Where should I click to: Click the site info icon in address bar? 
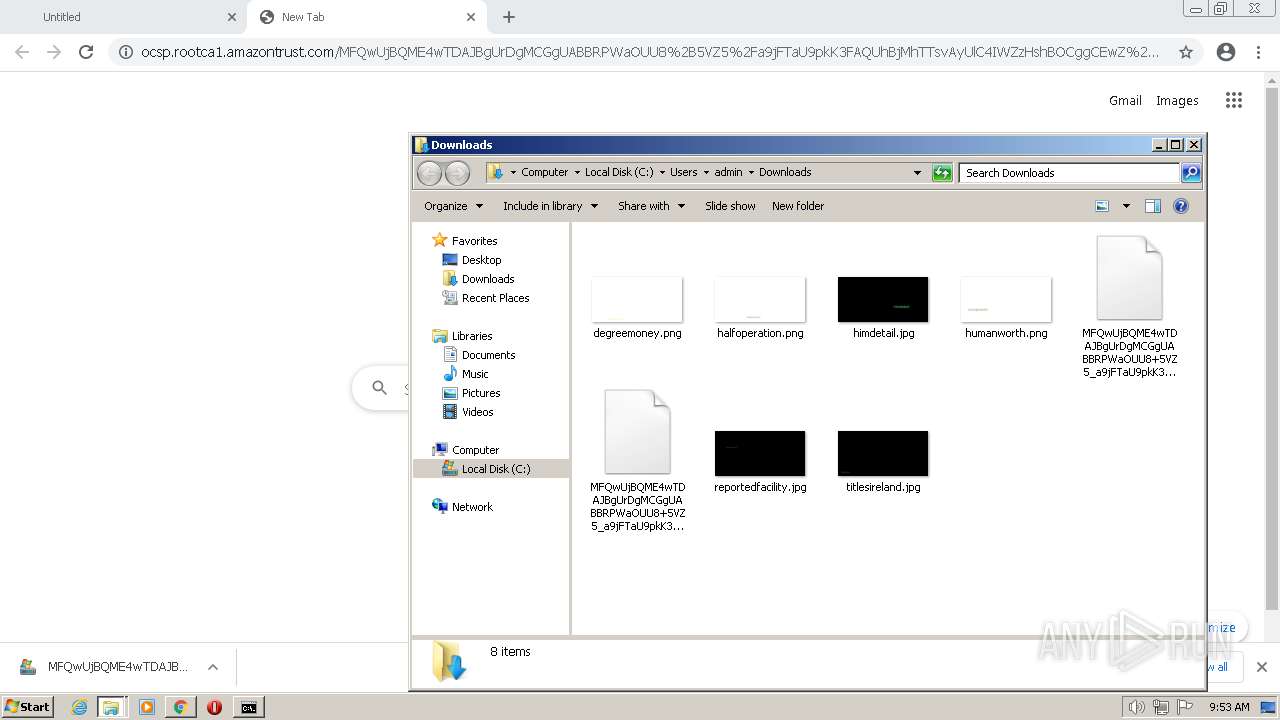pyautogui.click(x=125, y=52)
